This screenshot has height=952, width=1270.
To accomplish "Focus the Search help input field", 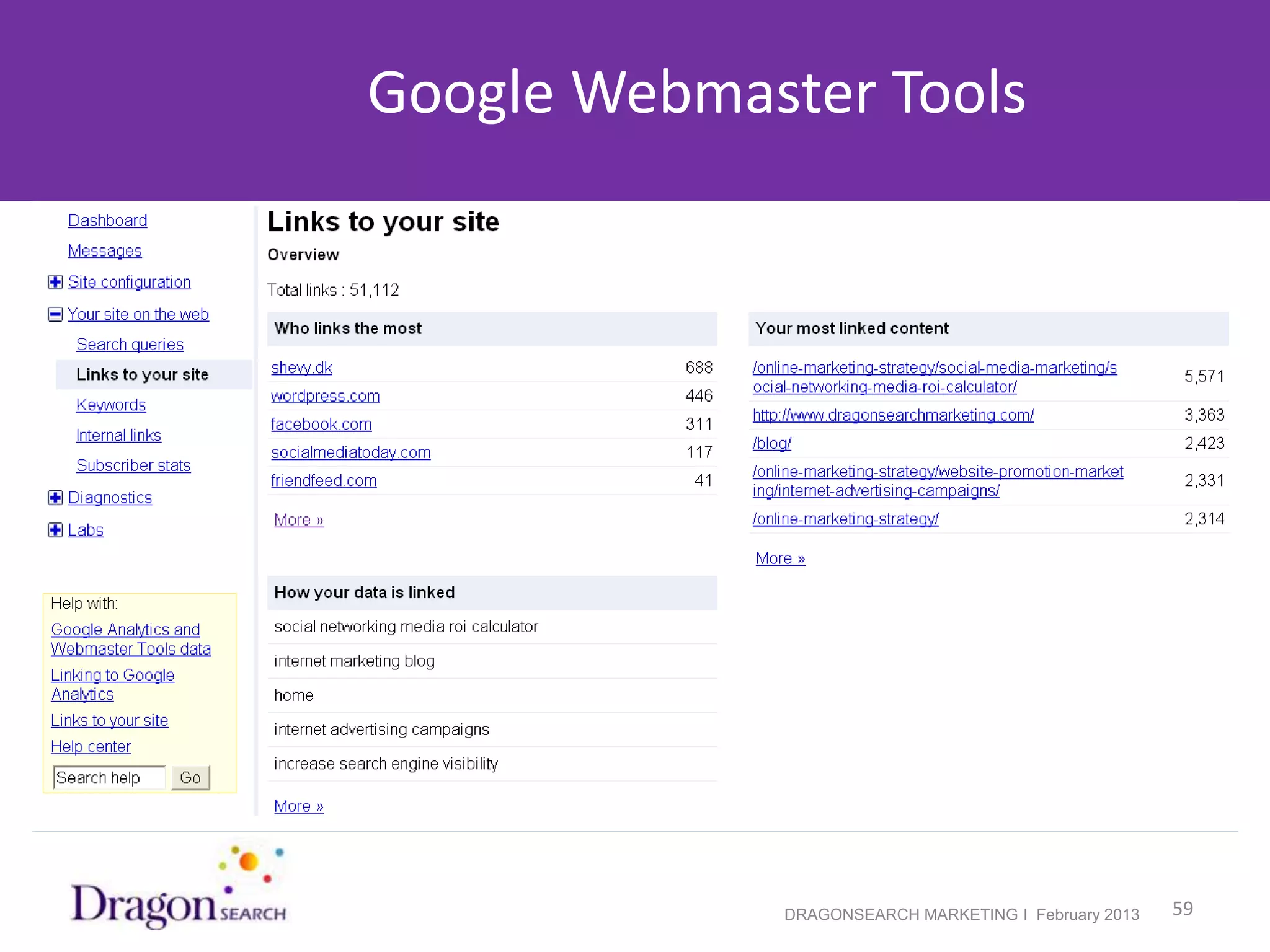I will [109, 778].
